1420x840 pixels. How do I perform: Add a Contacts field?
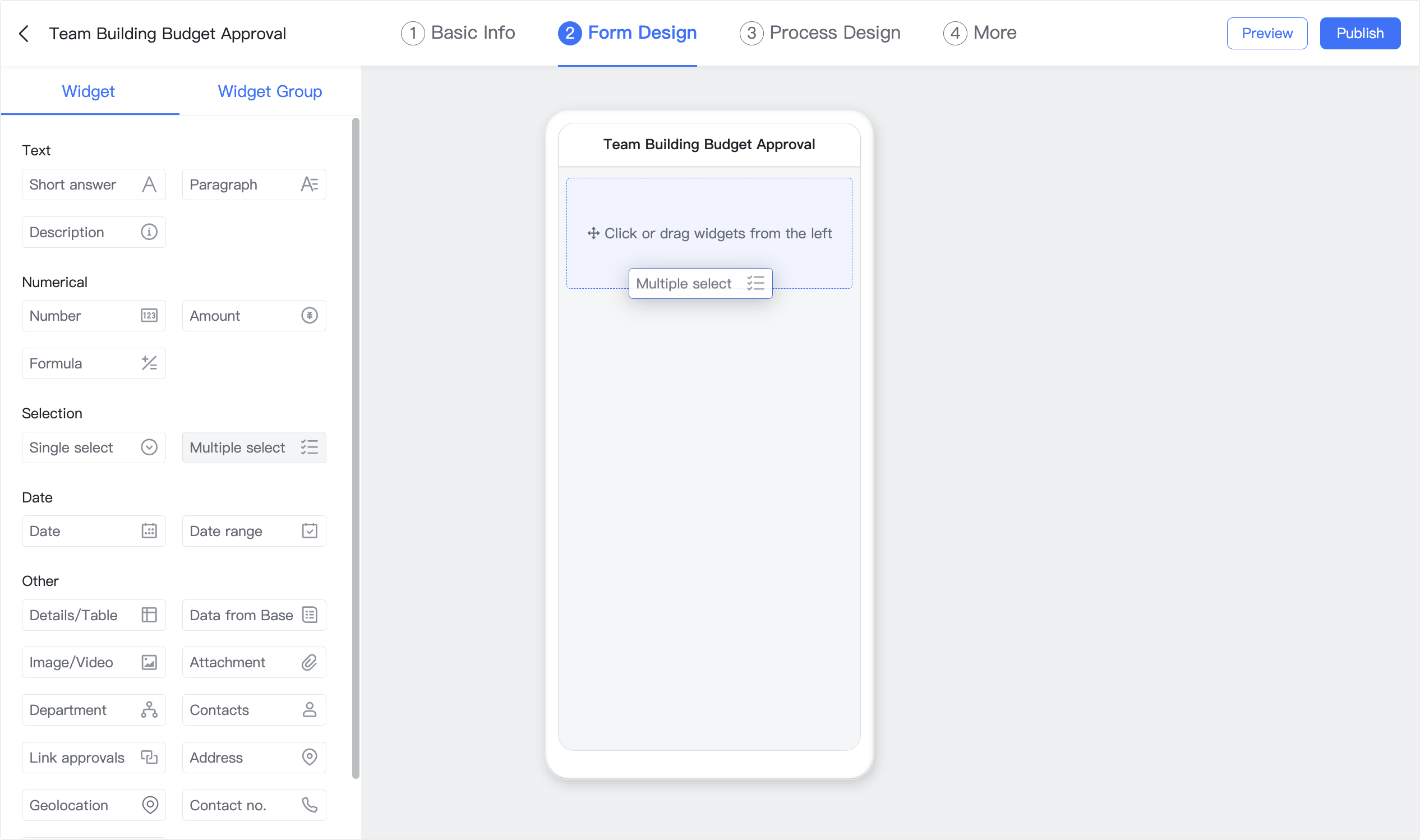pyautogui.click(x=253, y=709)
